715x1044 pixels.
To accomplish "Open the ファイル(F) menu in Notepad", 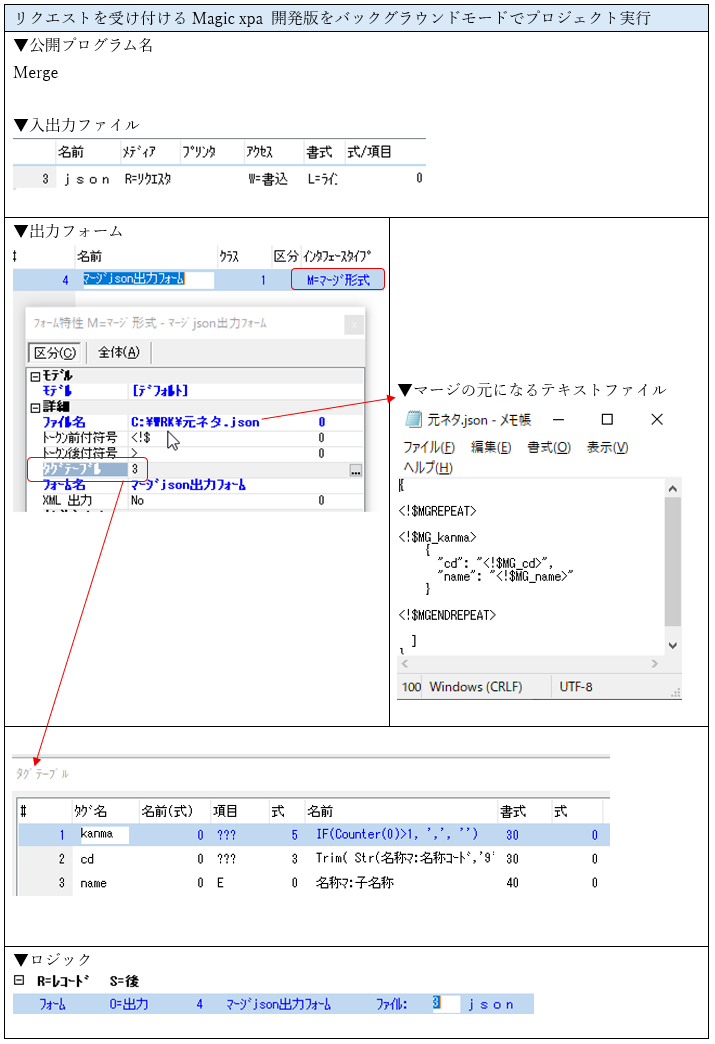I will click(x=429, y=447).
